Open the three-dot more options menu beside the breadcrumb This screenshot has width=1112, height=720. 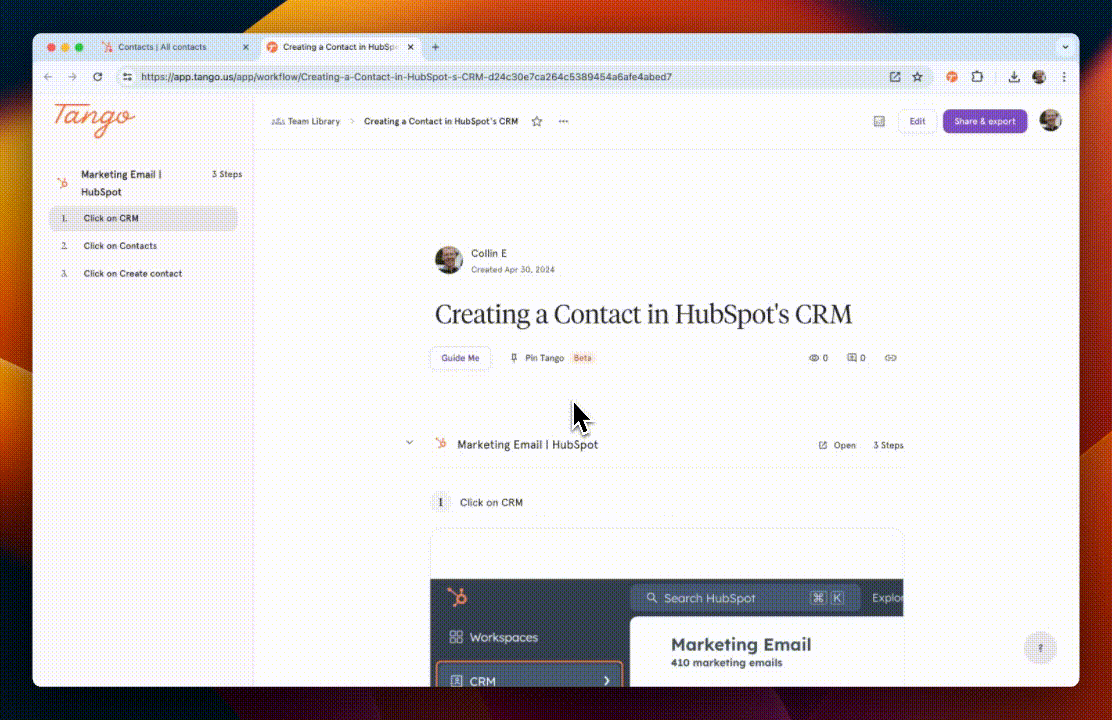click(563, 121)
